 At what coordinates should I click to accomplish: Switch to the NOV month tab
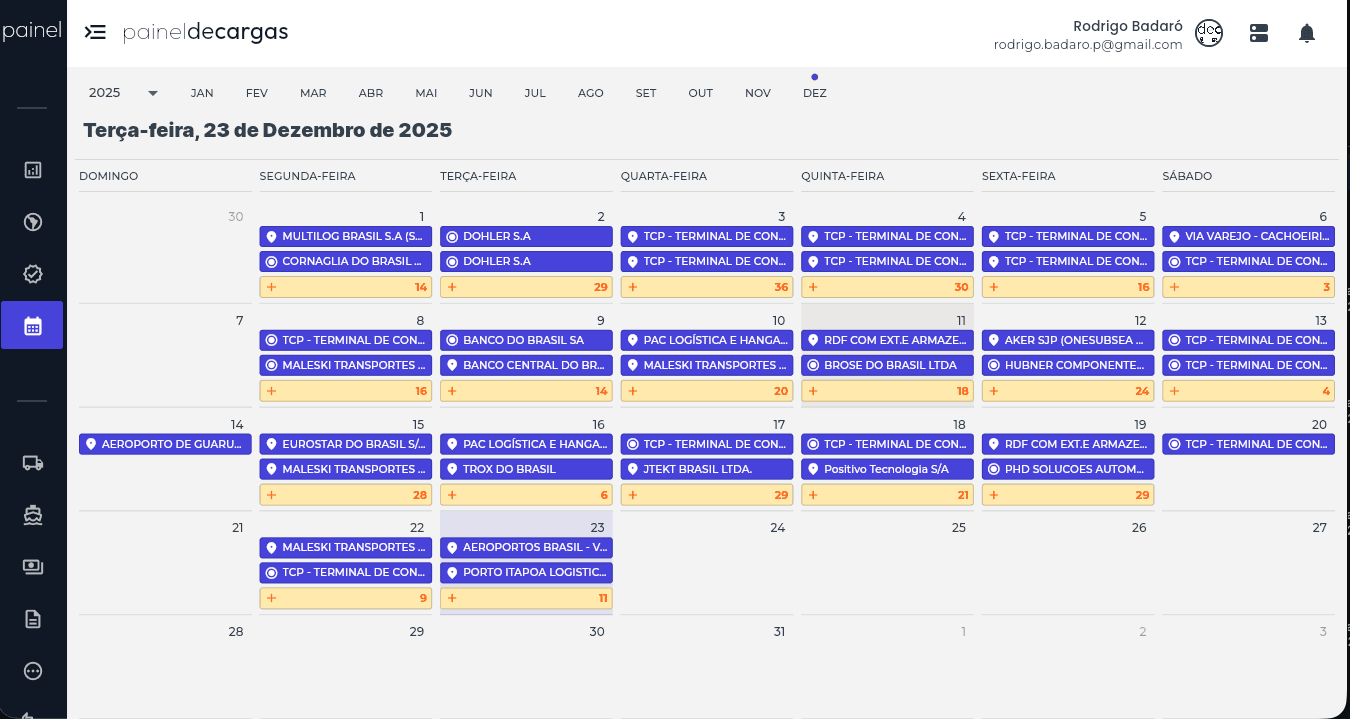[x=758, y=93]
